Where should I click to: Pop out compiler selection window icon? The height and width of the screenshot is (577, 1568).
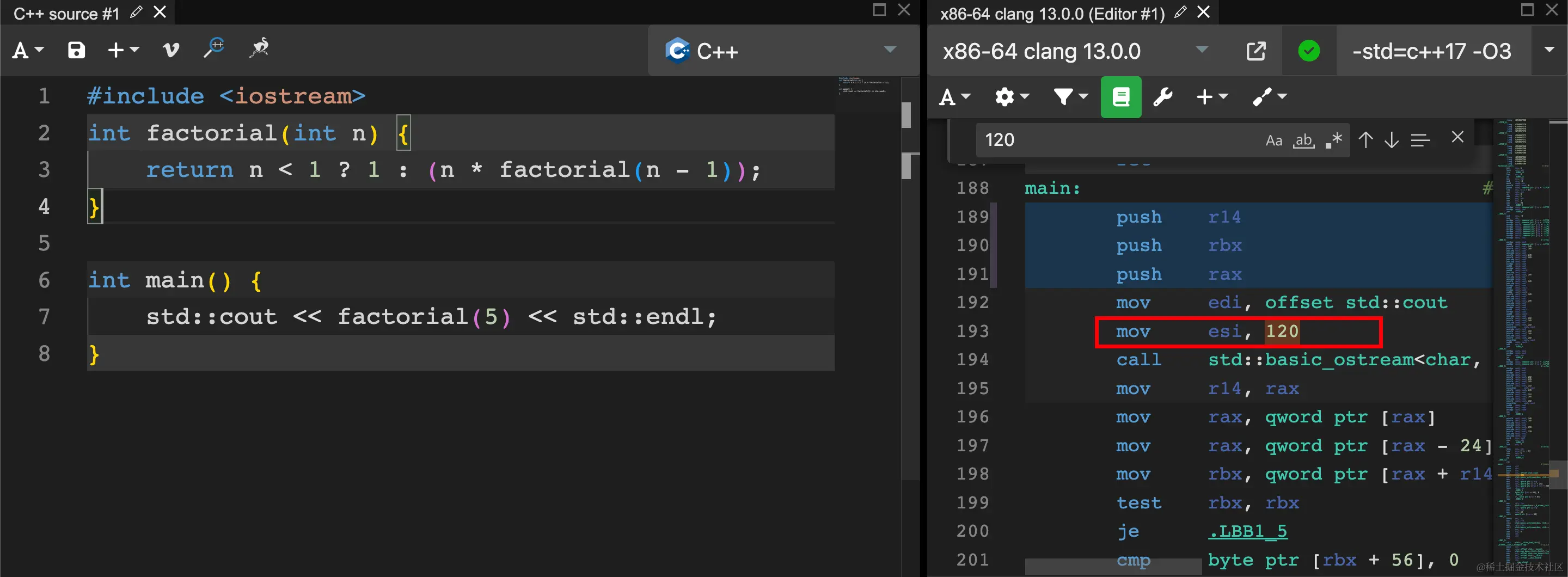coord(1255,51)
